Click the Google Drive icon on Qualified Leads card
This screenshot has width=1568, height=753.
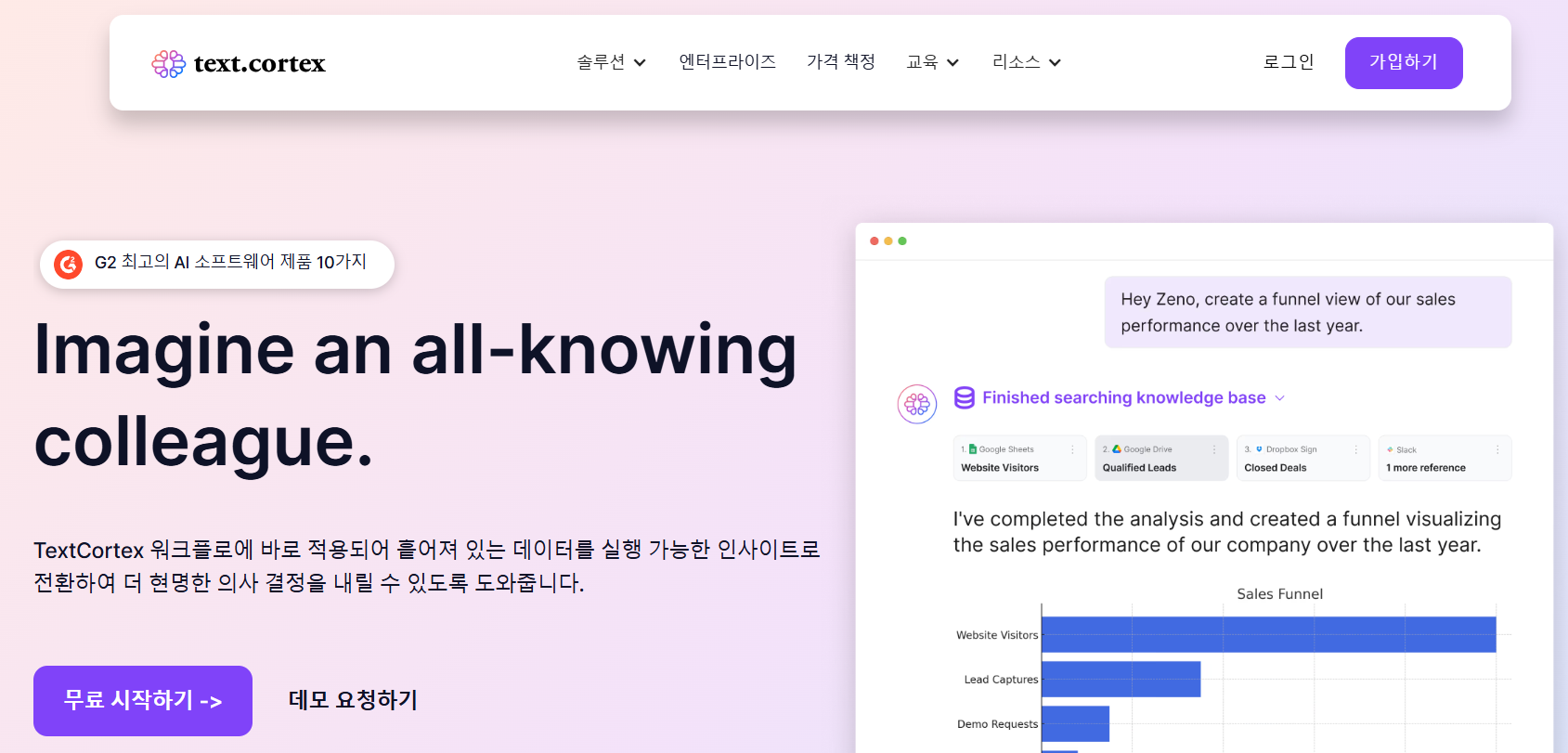point(1117,448)
